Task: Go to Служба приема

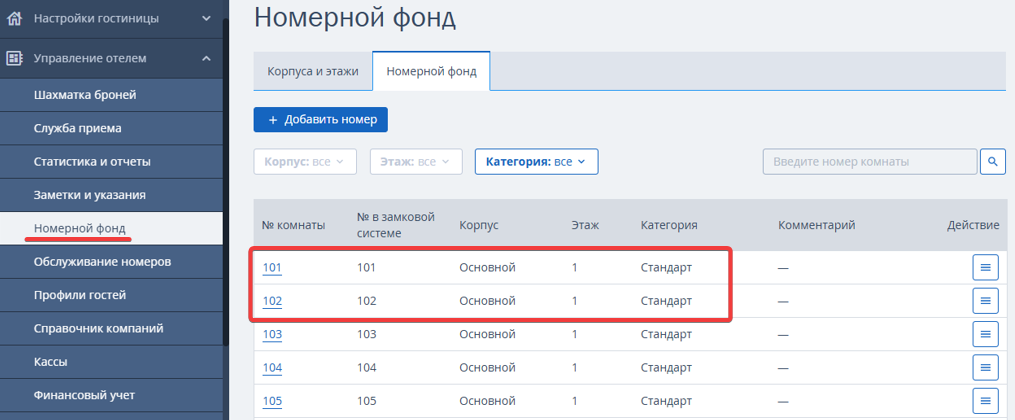Action: point(111,128)
